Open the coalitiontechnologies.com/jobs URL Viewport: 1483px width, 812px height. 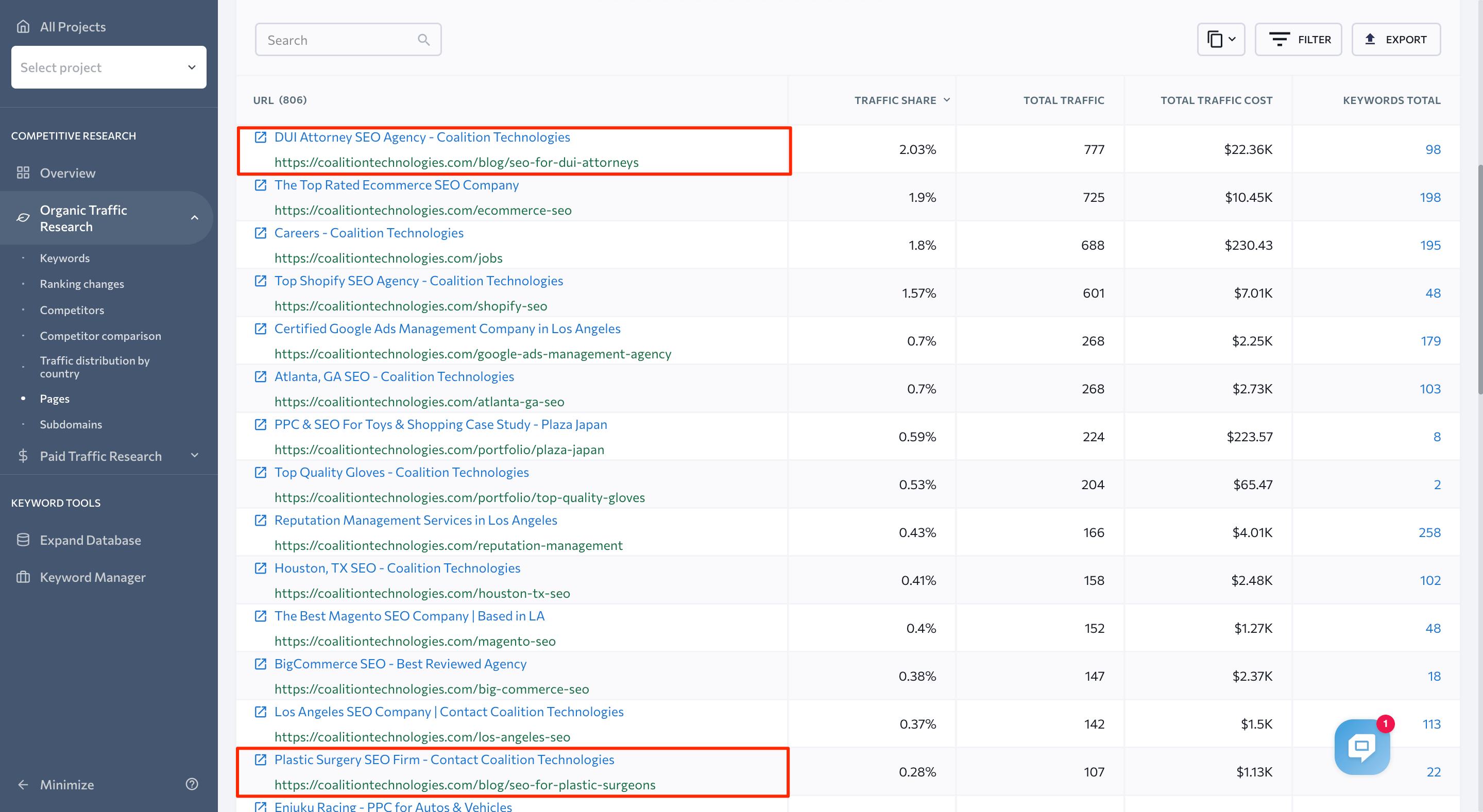point(388,258)
